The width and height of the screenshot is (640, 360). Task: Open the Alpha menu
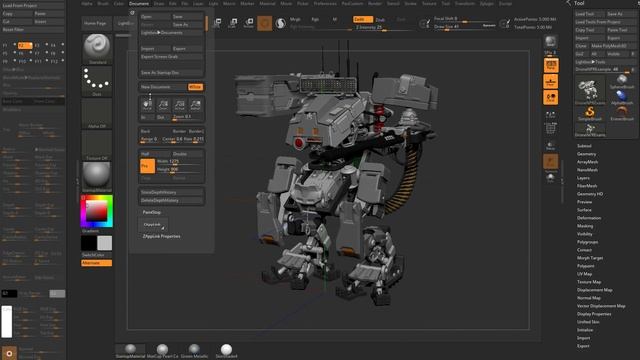click(87, 4)
